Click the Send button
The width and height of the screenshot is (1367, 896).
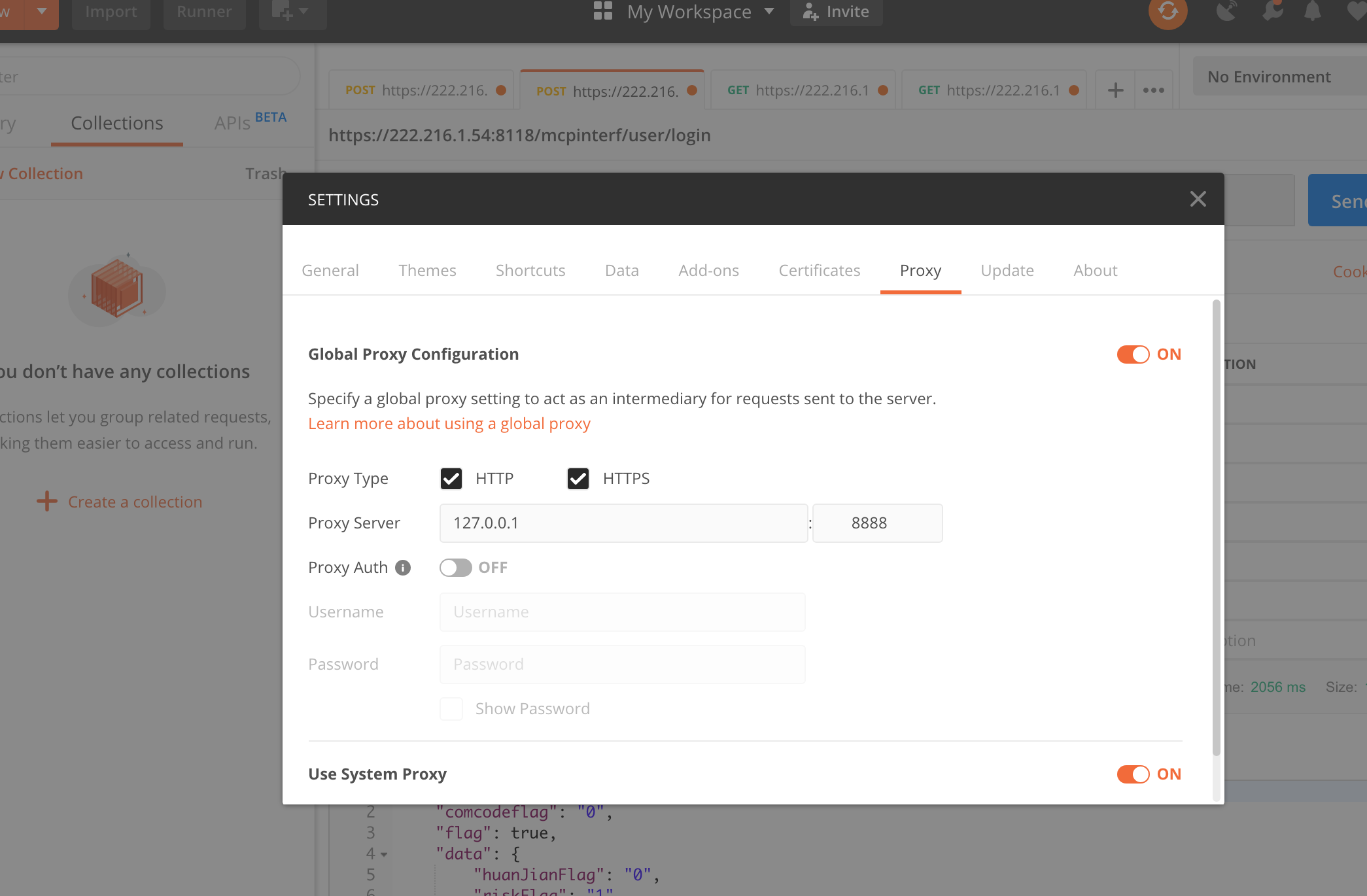tap(1338, 201)
